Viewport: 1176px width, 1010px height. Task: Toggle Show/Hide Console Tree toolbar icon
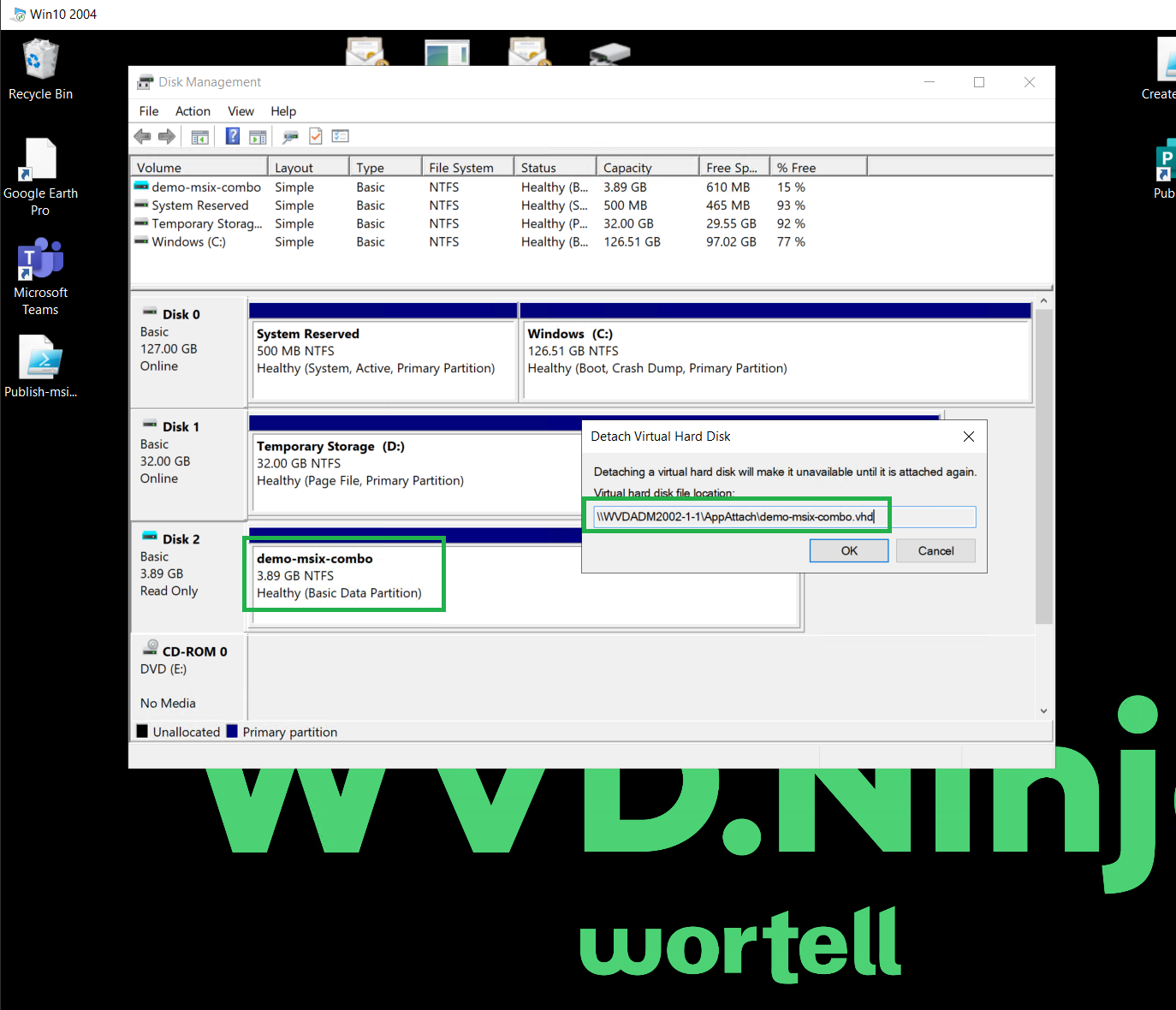tap(200, 136)
